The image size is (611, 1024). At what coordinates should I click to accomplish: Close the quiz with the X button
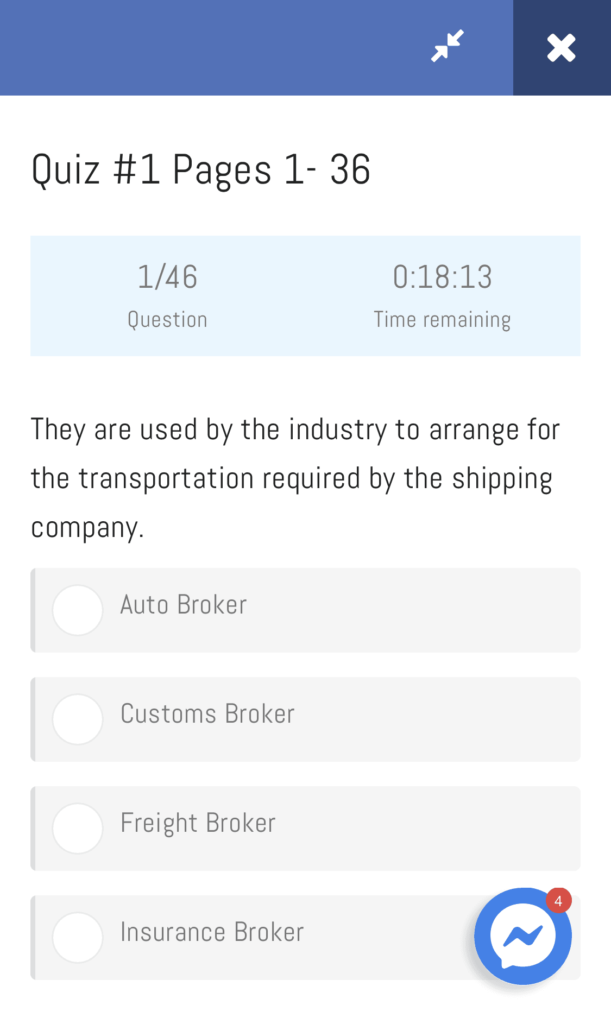click(x=561, y=47)
